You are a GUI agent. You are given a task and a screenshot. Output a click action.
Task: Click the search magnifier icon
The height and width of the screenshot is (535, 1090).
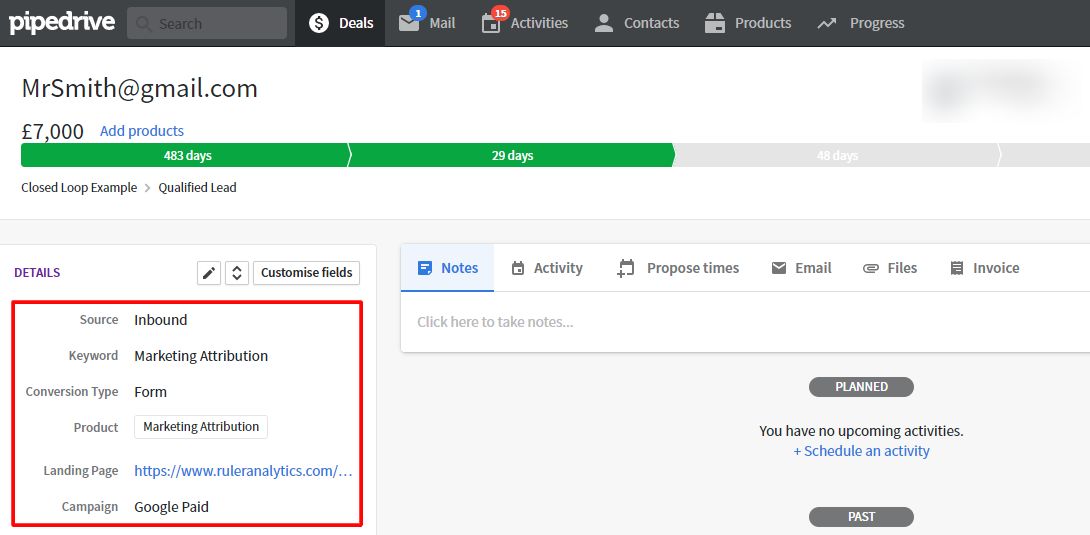coord(144,24)
